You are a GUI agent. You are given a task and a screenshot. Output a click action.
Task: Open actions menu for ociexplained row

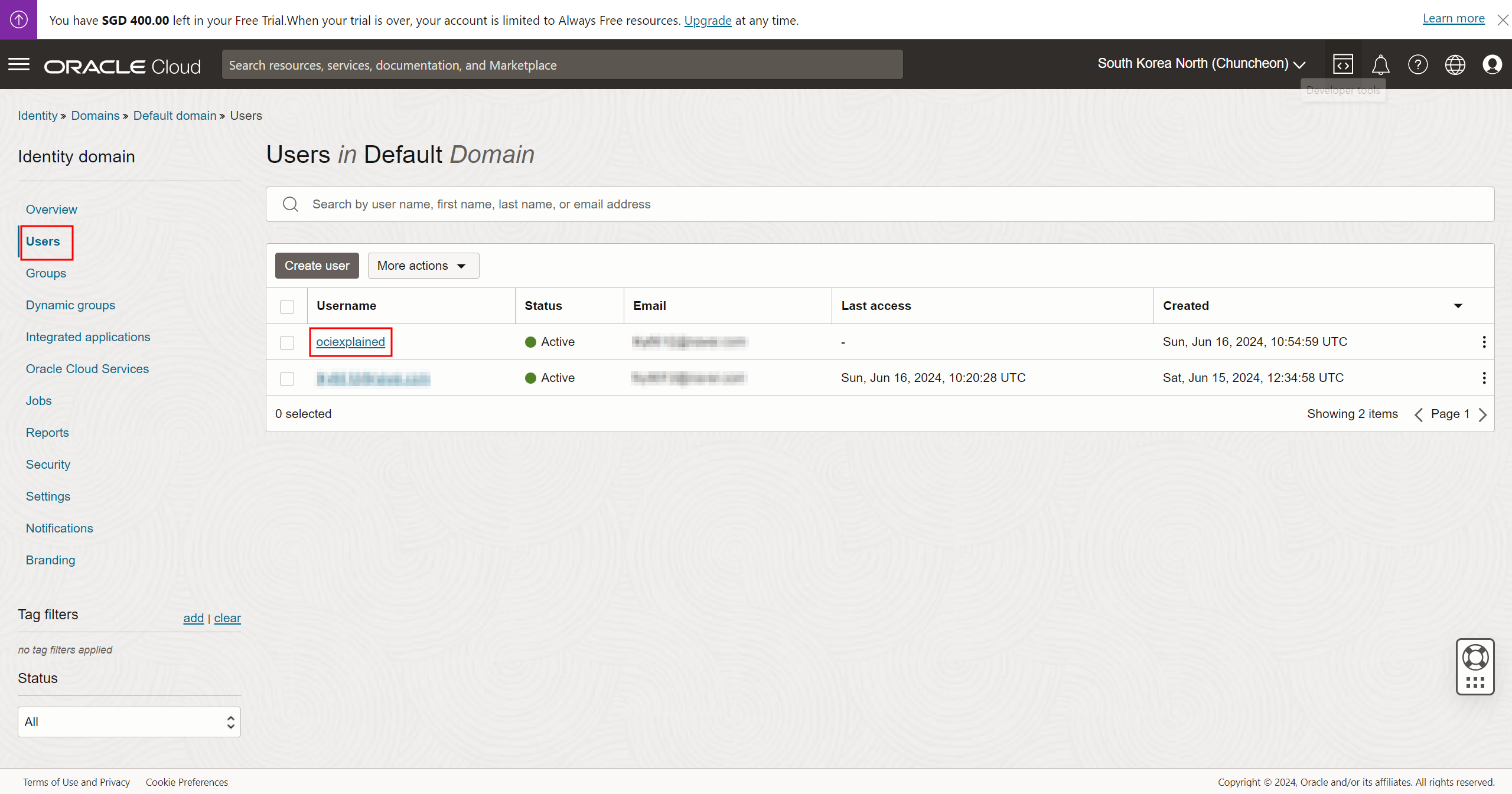click(1484, 342)
